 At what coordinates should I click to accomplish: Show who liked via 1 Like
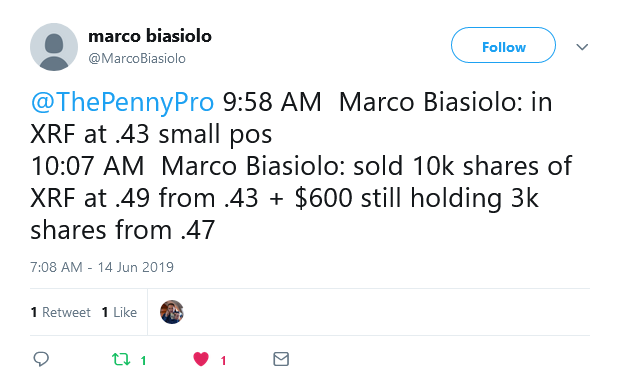point(119,312)
